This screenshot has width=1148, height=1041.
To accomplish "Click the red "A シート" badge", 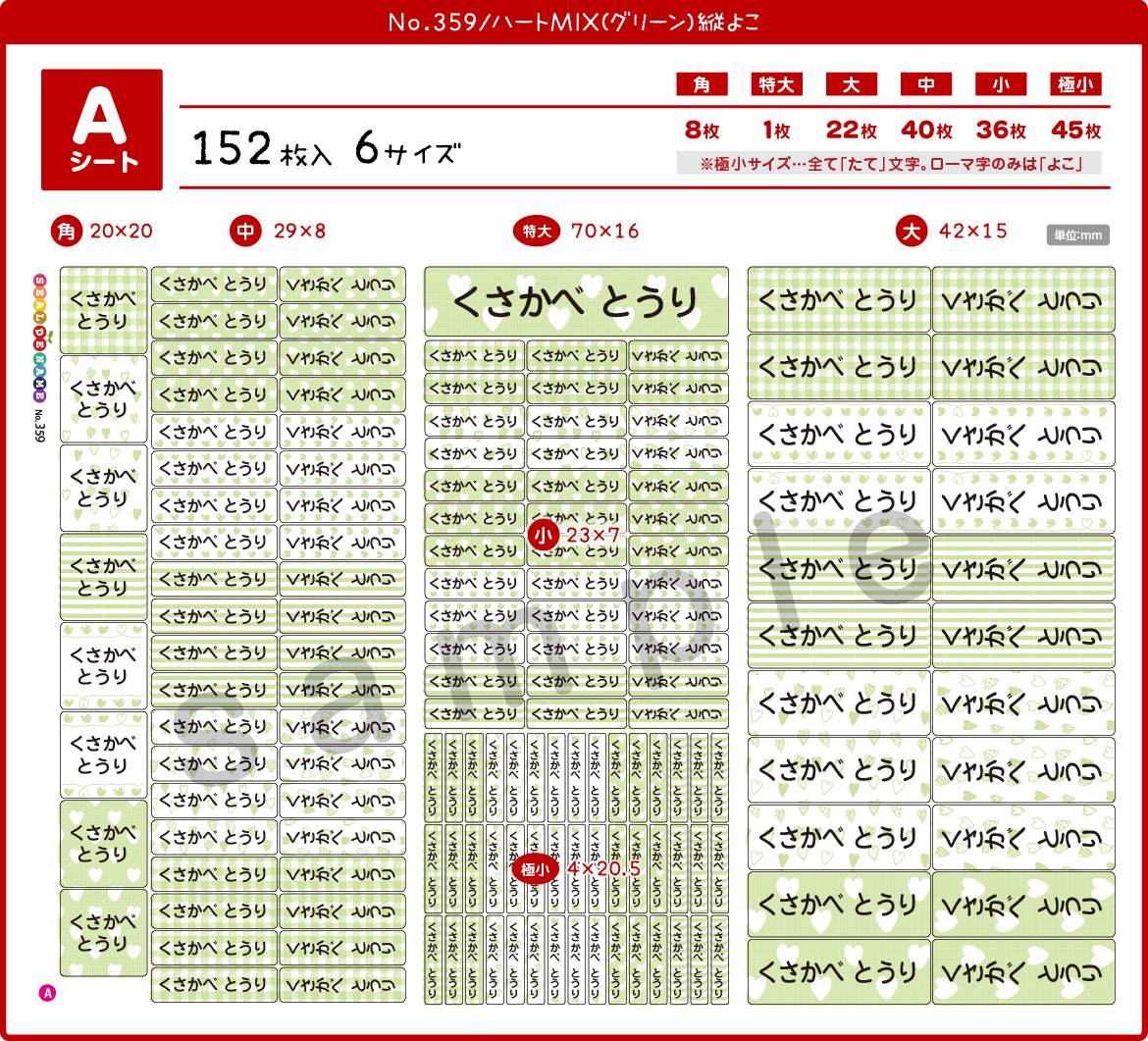I will (102, 130).
